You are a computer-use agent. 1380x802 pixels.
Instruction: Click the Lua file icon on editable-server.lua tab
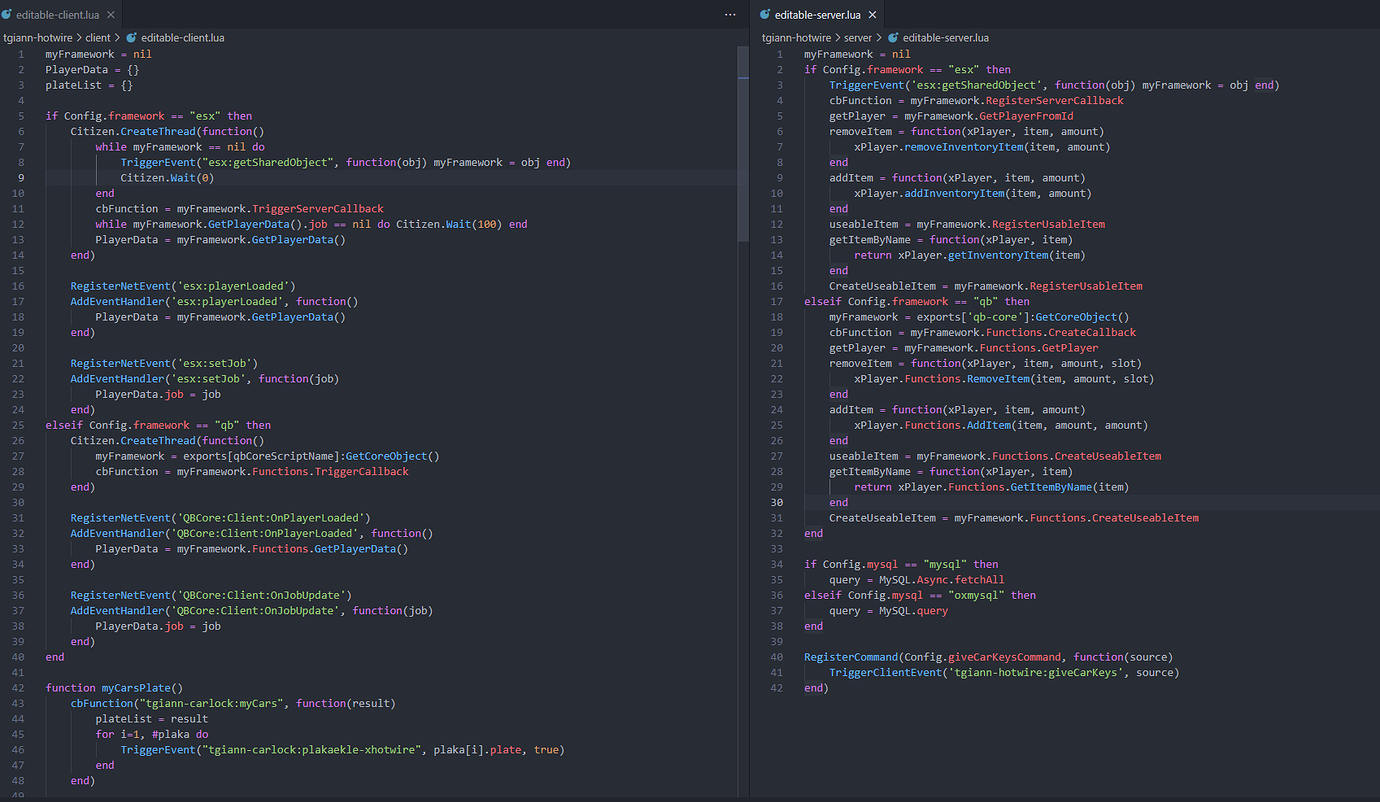[765, 15]
